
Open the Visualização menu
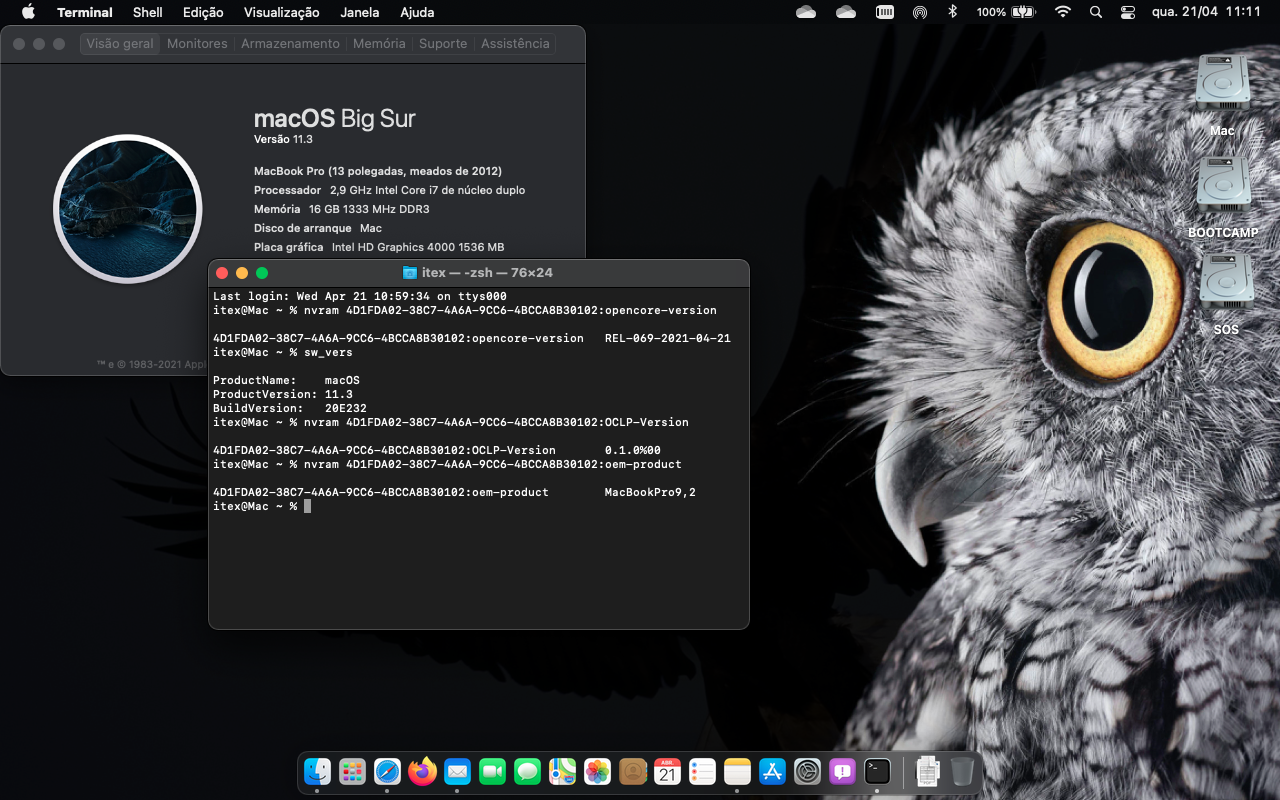[x=281, y=12]
